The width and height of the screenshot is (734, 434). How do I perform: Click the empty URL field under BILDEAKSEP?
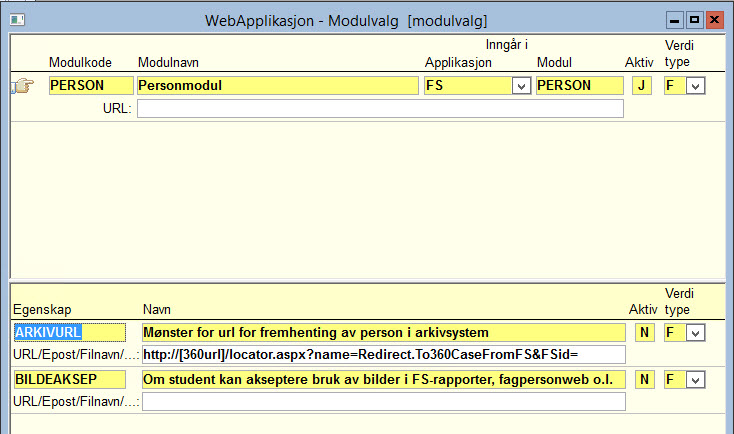384,402
